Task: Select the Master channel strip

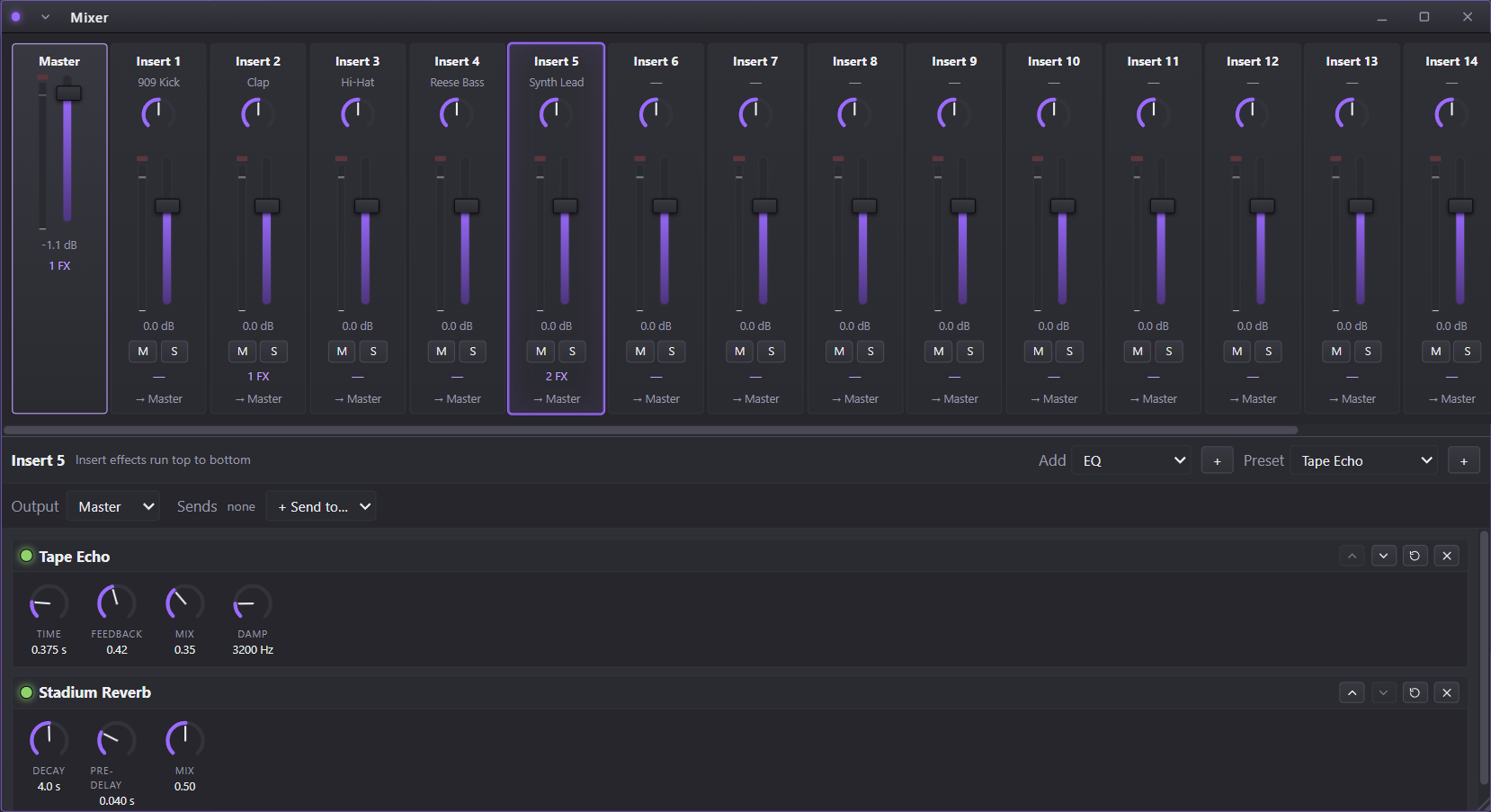Action: pos(59,228)
